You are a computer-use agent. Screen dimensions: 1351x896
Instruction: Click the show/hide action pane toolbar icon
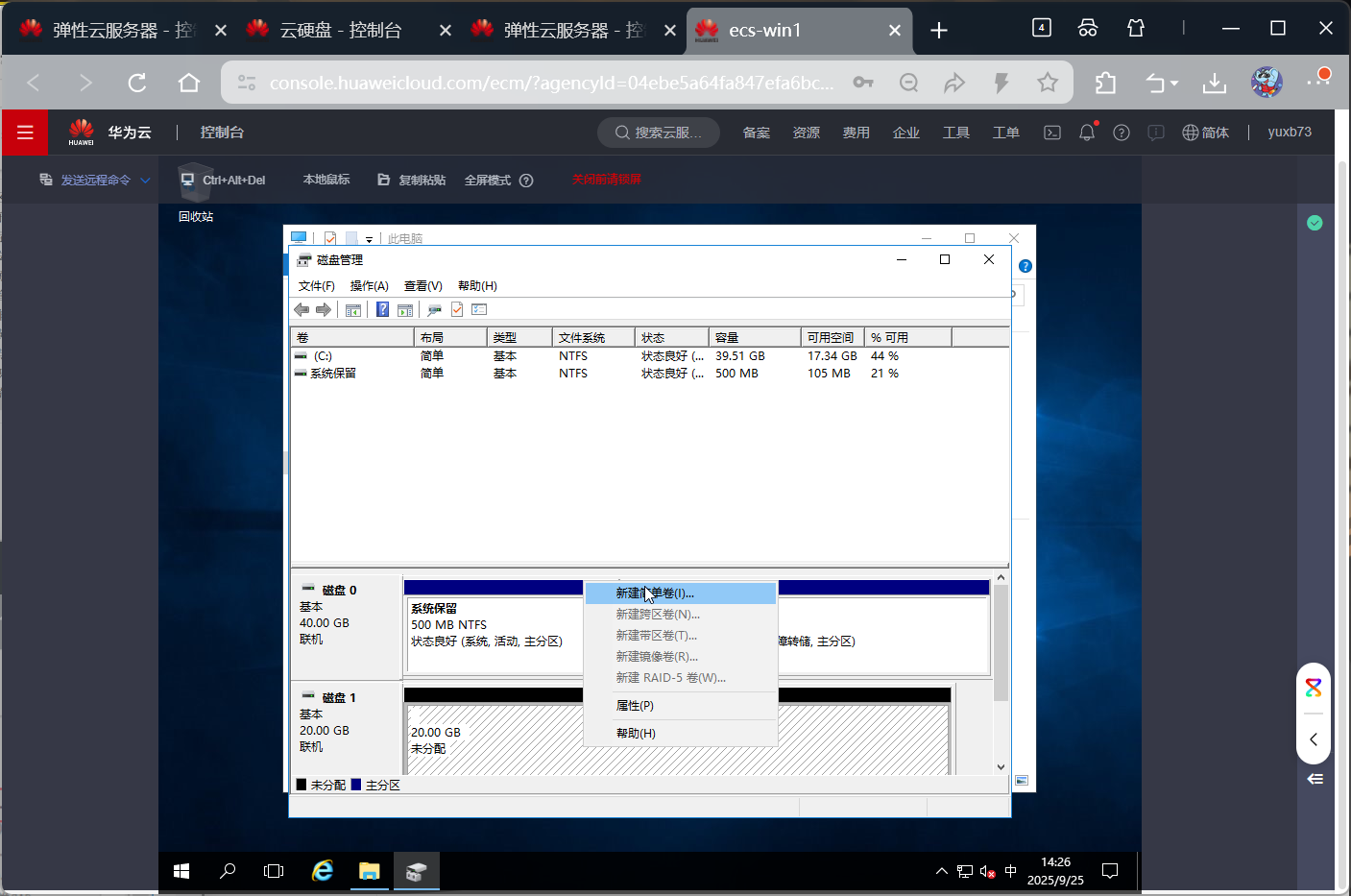[x=405, y=309]
